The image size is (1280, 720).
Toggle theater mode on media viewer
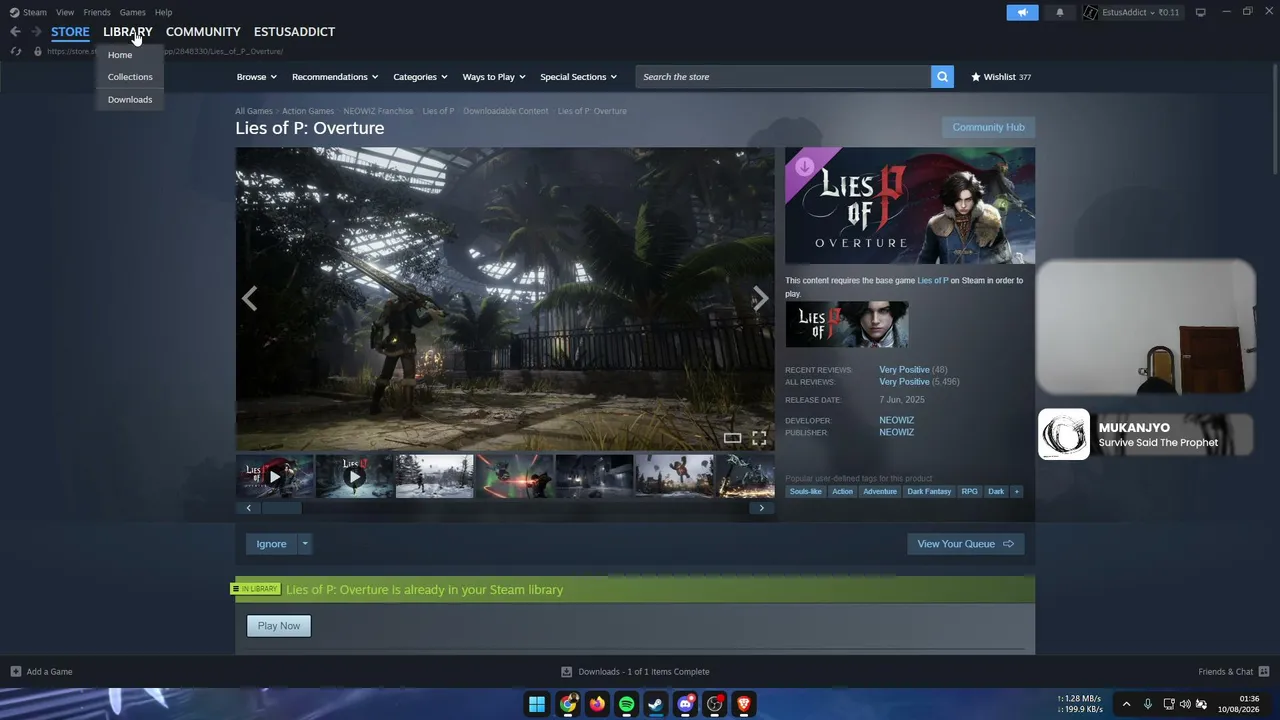coord(732,438)
